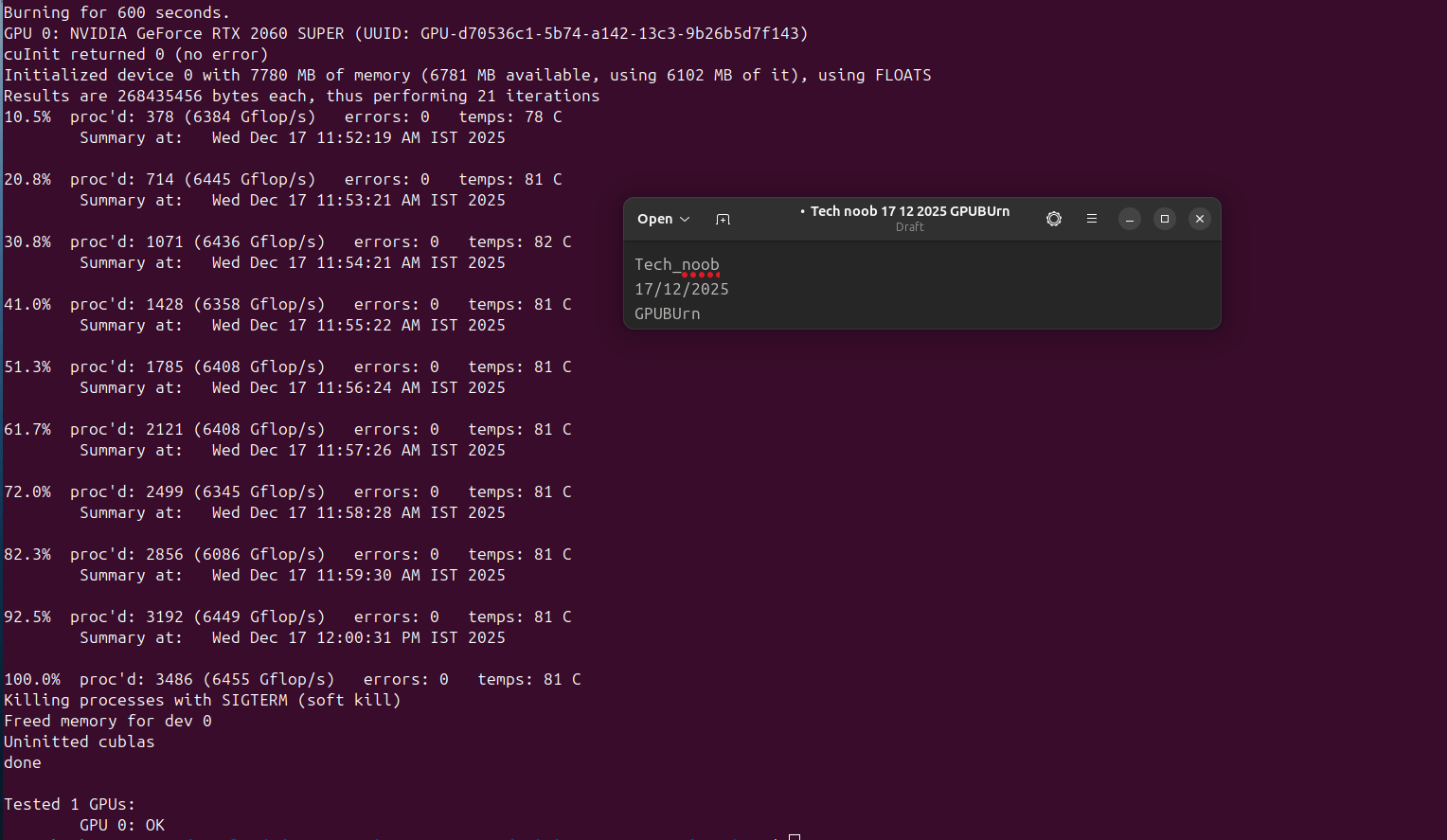Place cursor on the 17/12/2025 line in editor
The width and height of the screenshot is (1447, 840).
point(682,290)
